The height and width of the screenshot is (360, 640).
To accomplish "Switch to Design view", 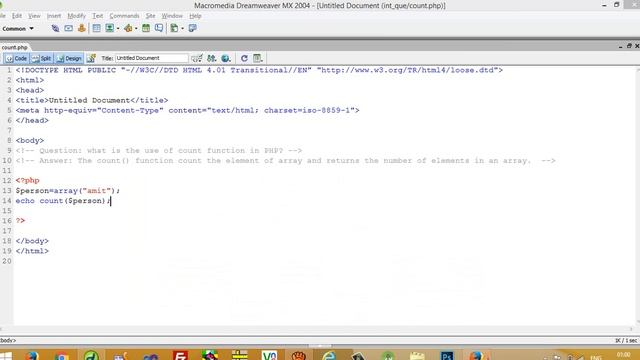I will pos(69,58).
